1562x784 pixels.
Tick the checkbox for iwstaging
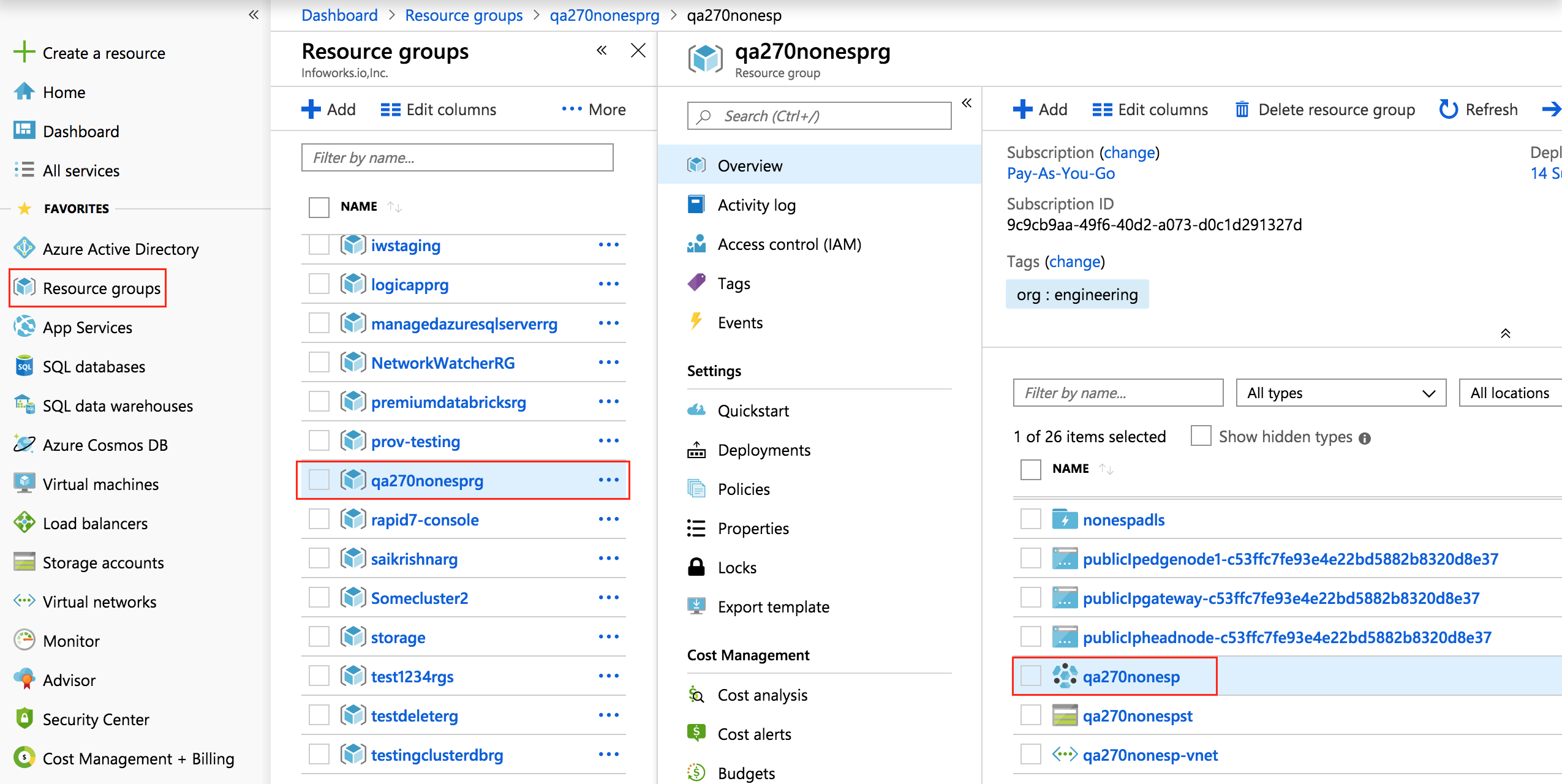(x=319, y=245)
